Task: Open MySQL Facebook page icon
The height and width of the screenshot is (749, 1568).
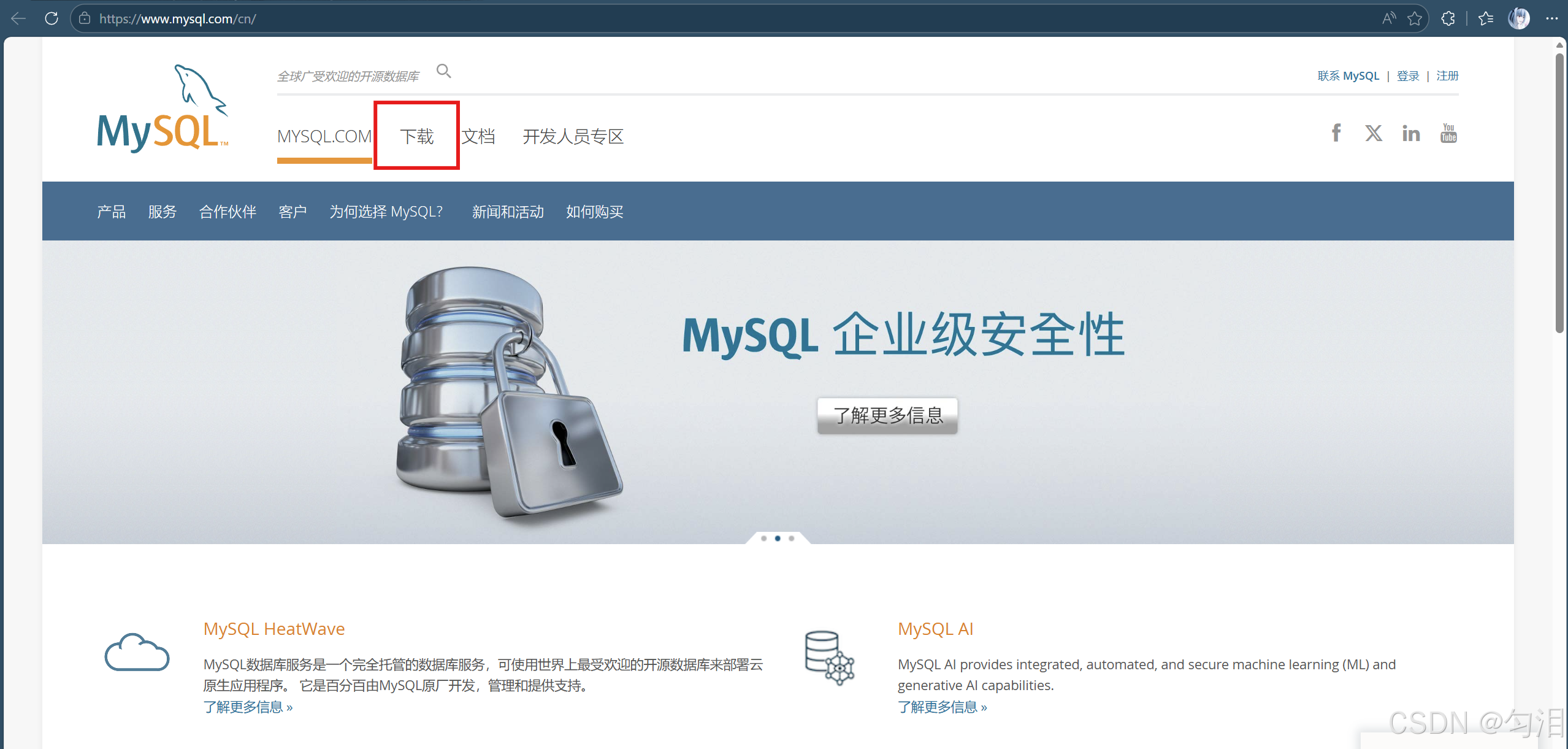Action: coord(1336,133)
